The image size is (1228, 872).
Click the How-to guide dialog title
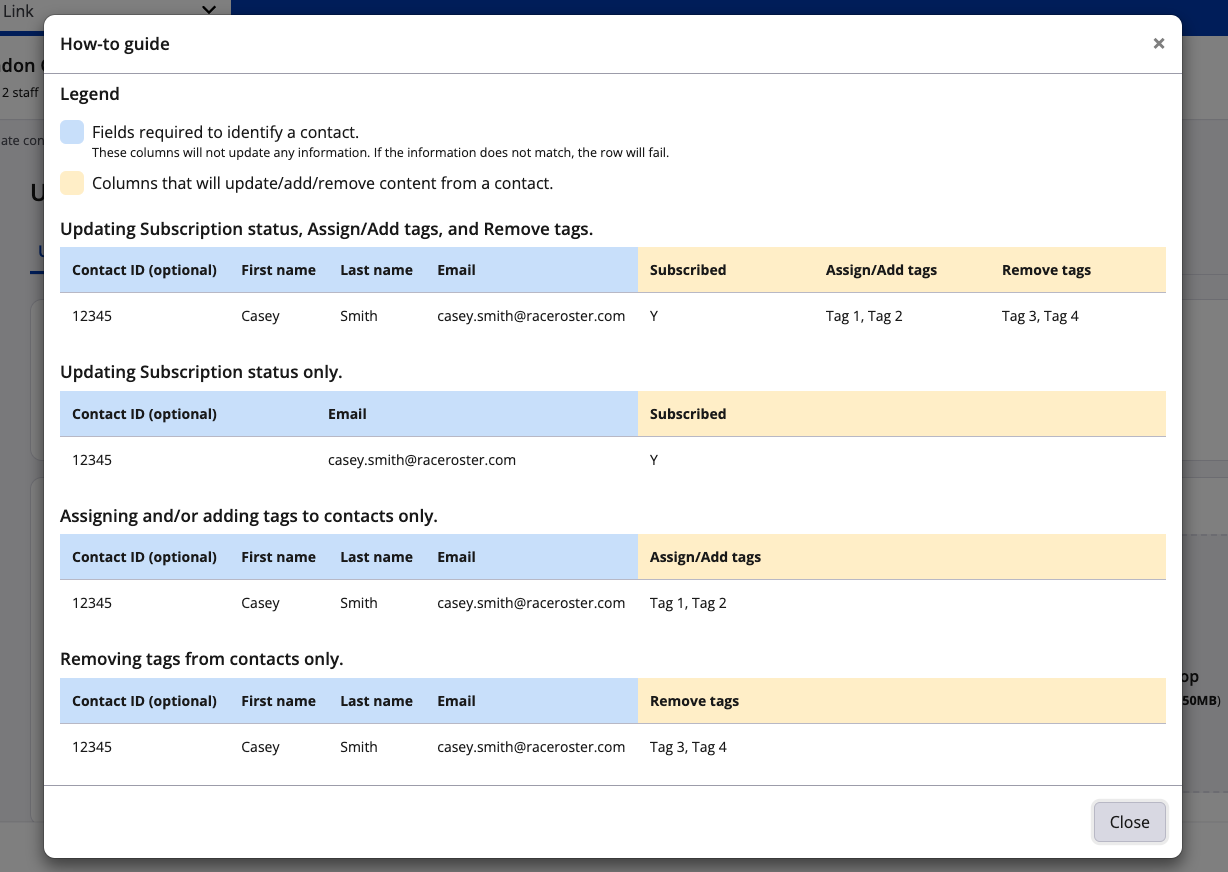(x=115, y=44)
